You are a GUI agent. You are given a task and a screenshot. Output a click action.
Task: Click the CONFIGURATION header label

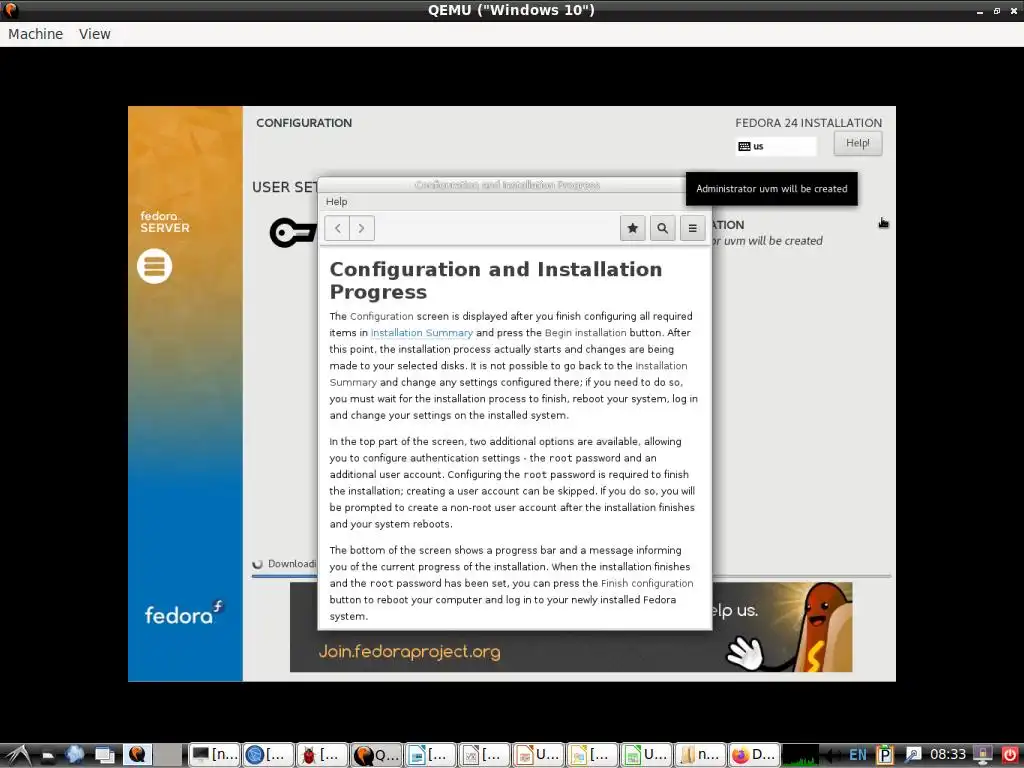pos(304,123)
